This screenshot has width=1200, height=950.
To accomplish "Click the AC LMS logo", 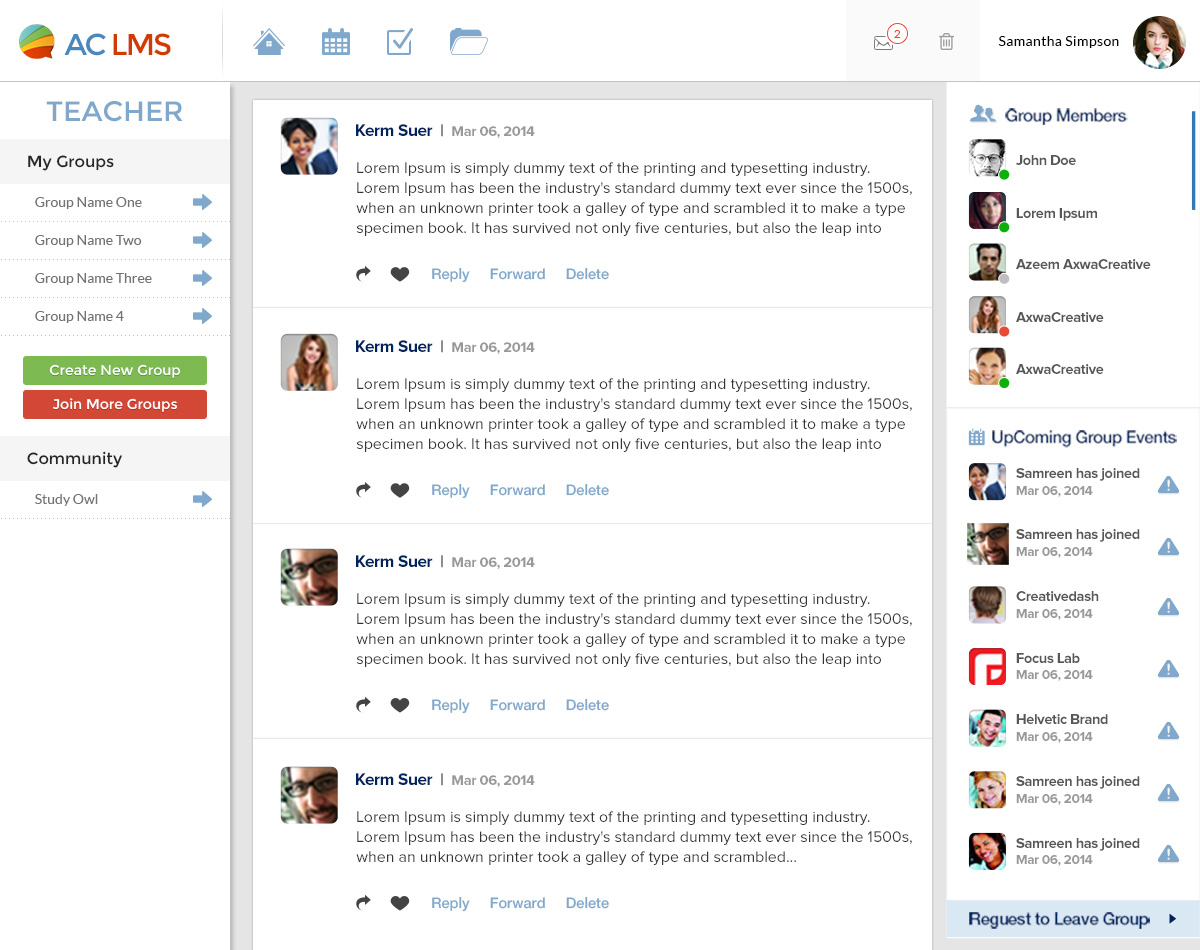I will (x=95, y=43).
